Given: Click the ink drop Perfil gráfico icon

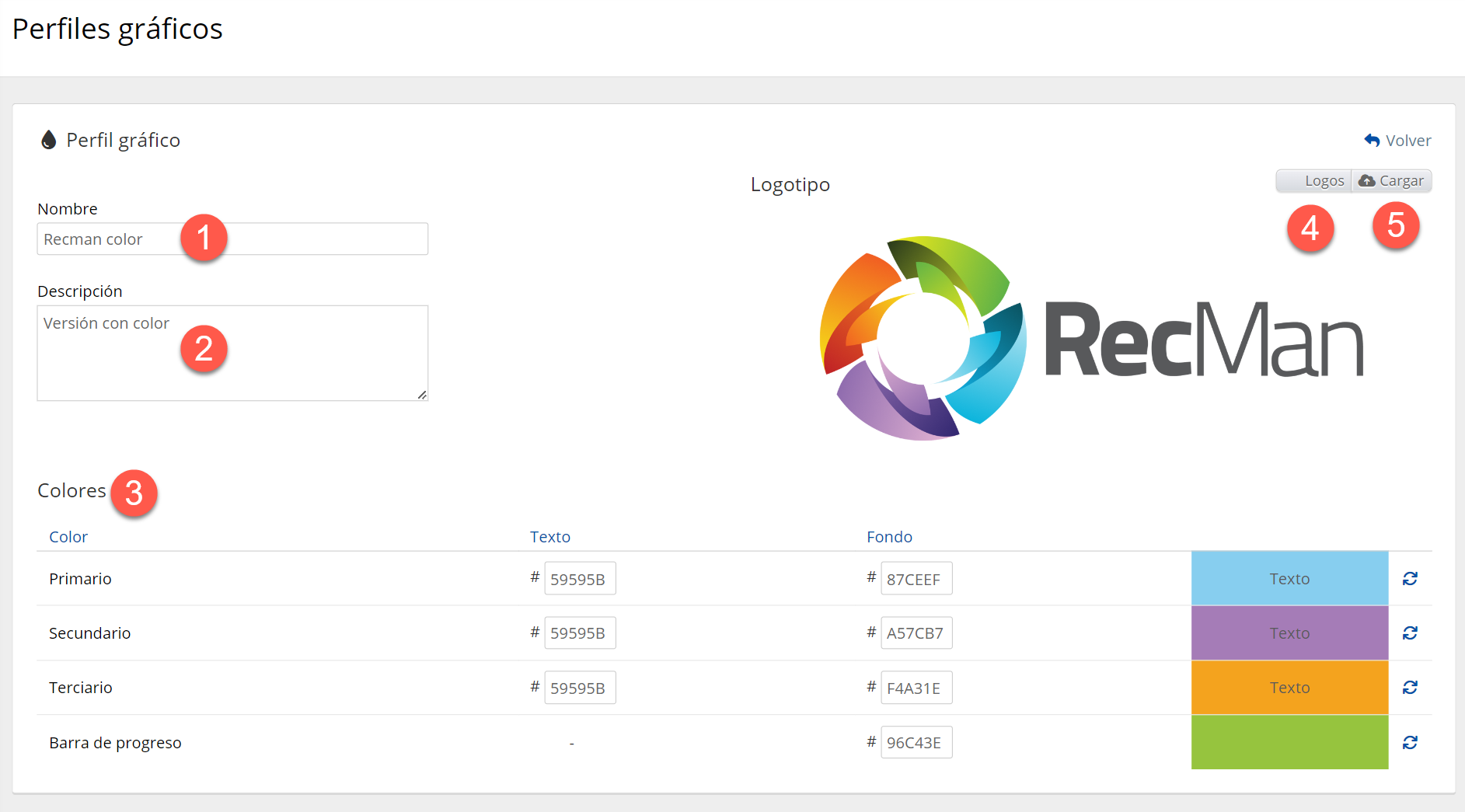Looking at the screenshot, I should click(49, 140).
